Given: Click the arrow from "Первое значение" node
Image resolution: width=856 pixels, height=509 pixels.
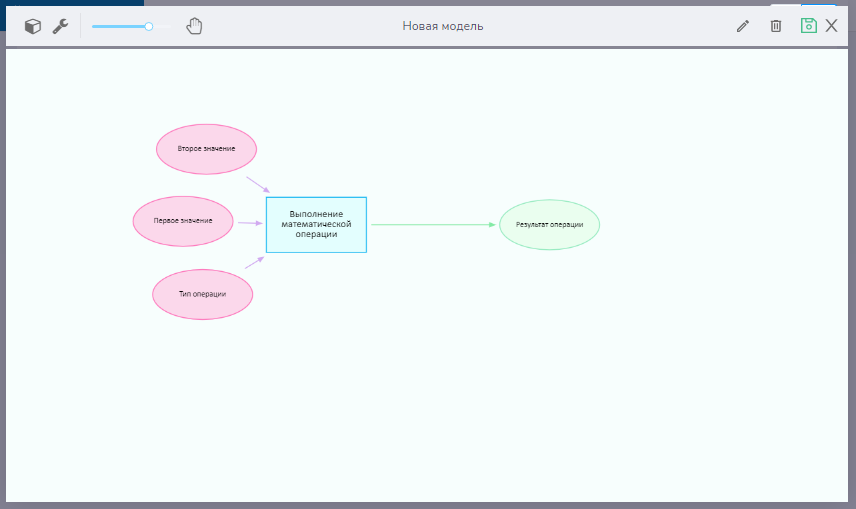Looking at the screenshot, I should pos(250,223).
